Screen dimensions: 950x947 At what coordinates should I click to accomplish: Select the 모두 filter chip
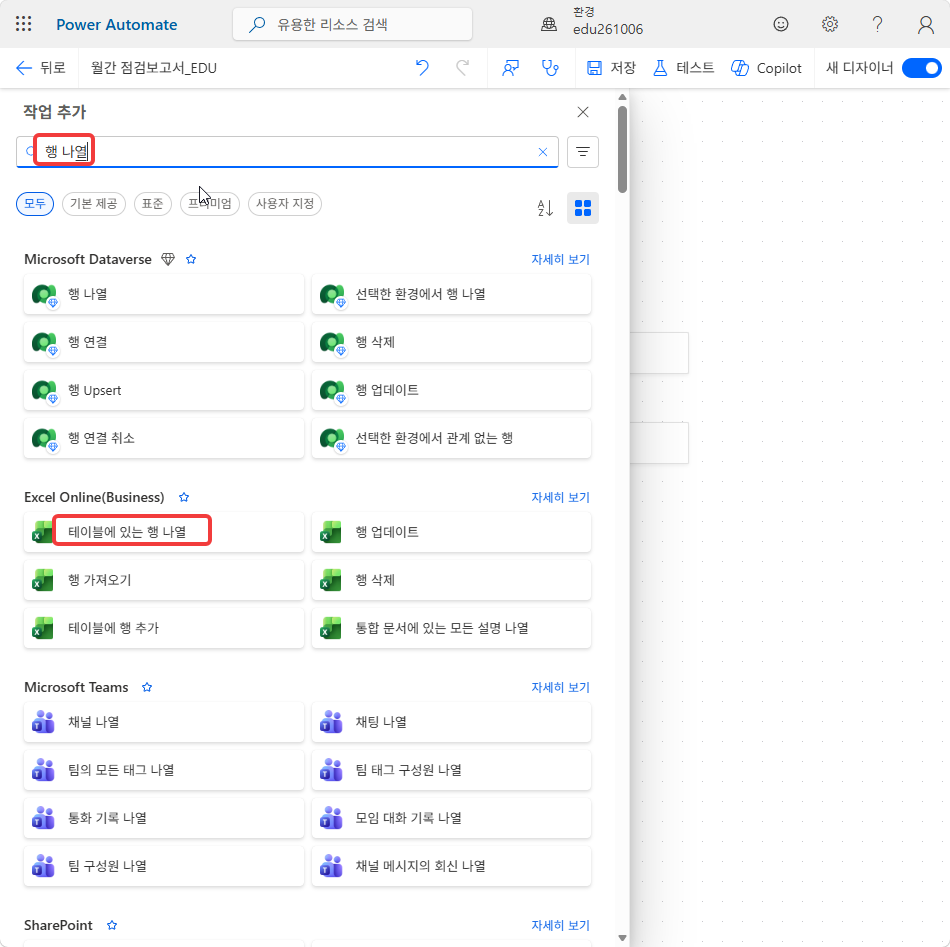coord(35,204)
